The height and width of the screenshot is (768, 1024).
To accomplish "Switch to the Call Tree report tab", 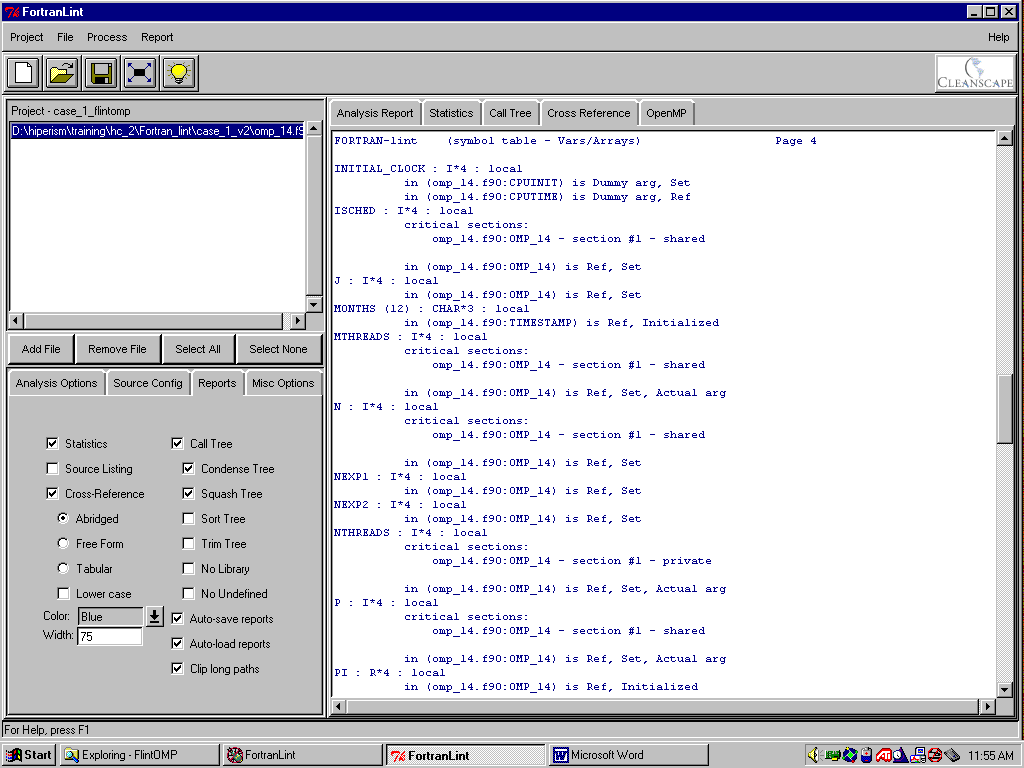I will point(510,113).
